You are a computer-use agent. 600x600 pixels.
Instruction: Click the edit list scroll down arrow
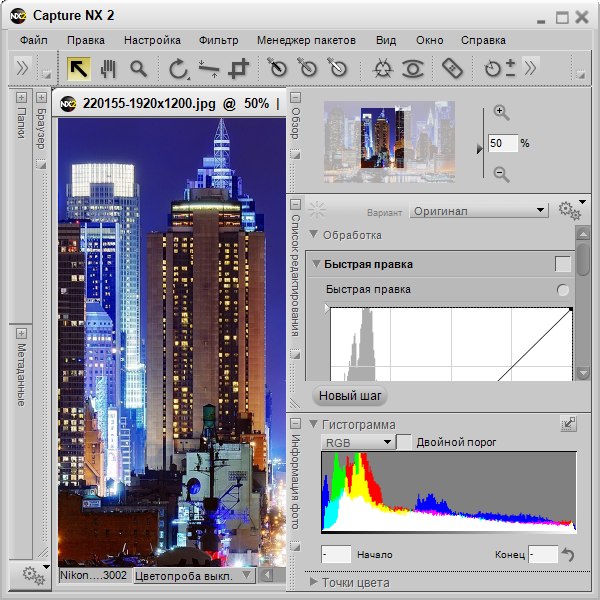click(x=583, y=372)
